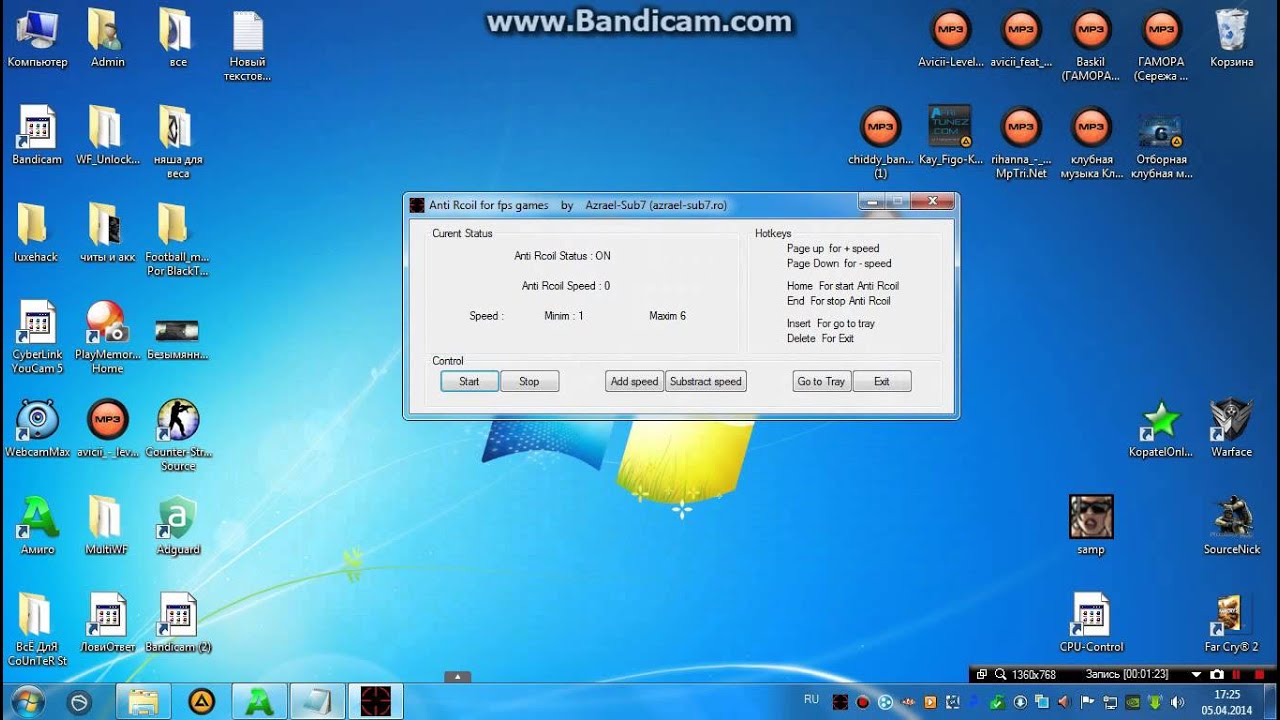Click the Bandicam magnifier resolution icon
The height and width of the screenshot is (720, 1280).
point(1000,675)
